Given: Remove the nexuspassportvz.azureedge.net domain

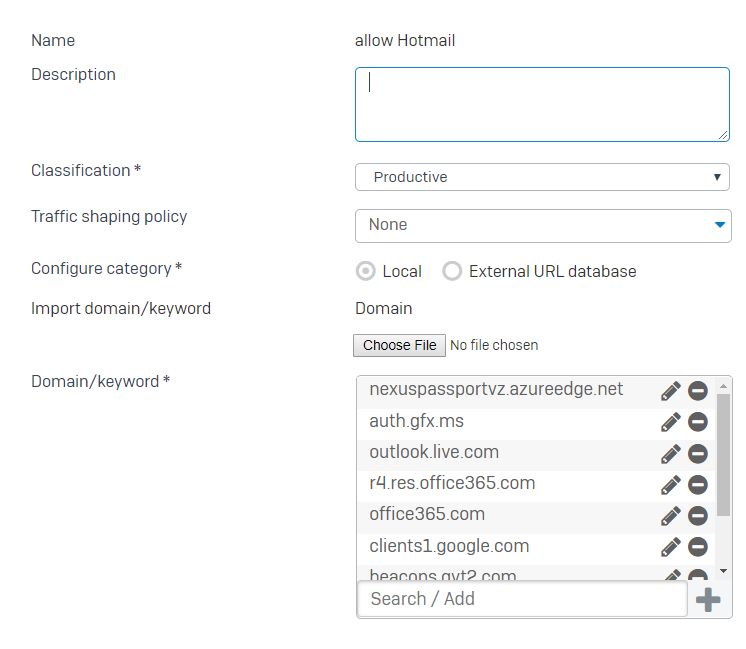Looking at the screenshot, I should pos(698,391).
